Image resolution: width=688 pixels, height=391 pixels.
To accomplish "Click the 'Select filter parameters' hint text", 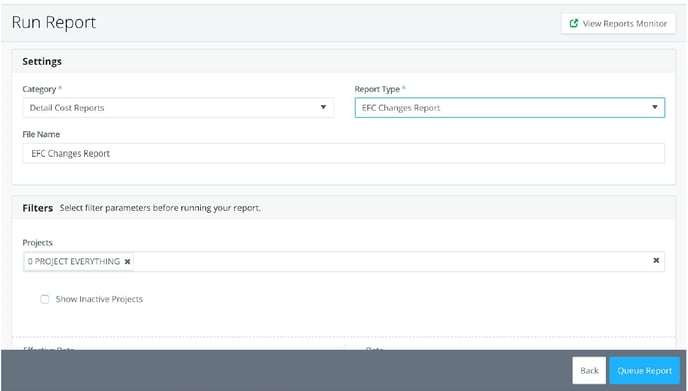I will click(160, 208).
